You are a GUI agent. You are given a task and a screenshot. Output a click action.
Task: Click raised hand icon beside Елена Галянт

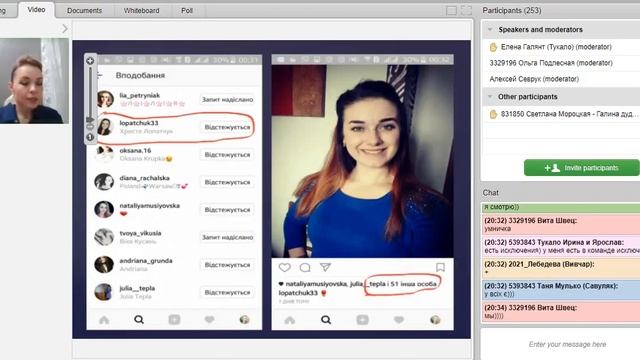[493, 47]
